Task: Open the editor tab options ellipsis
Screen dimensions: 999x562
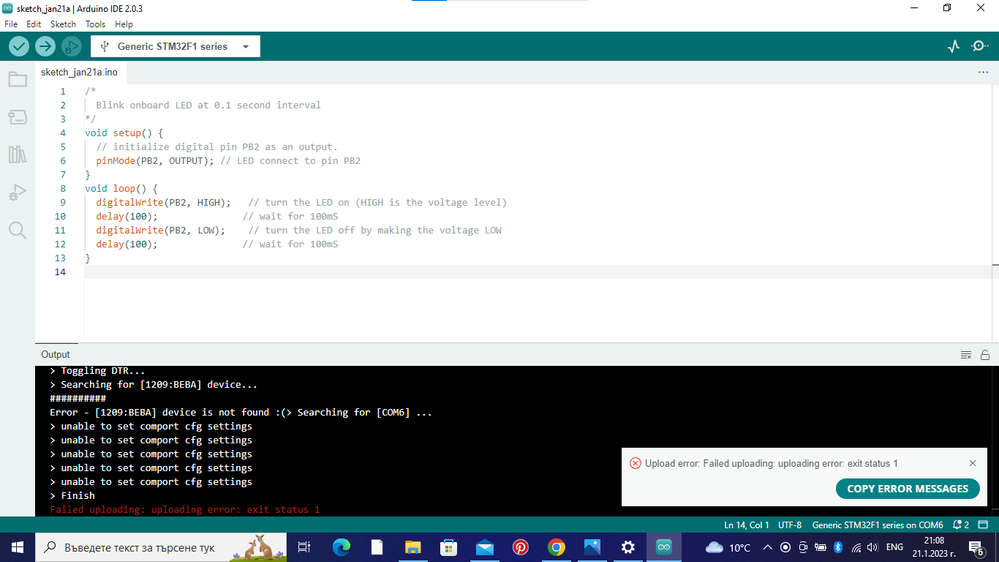Action: [983, 72]
